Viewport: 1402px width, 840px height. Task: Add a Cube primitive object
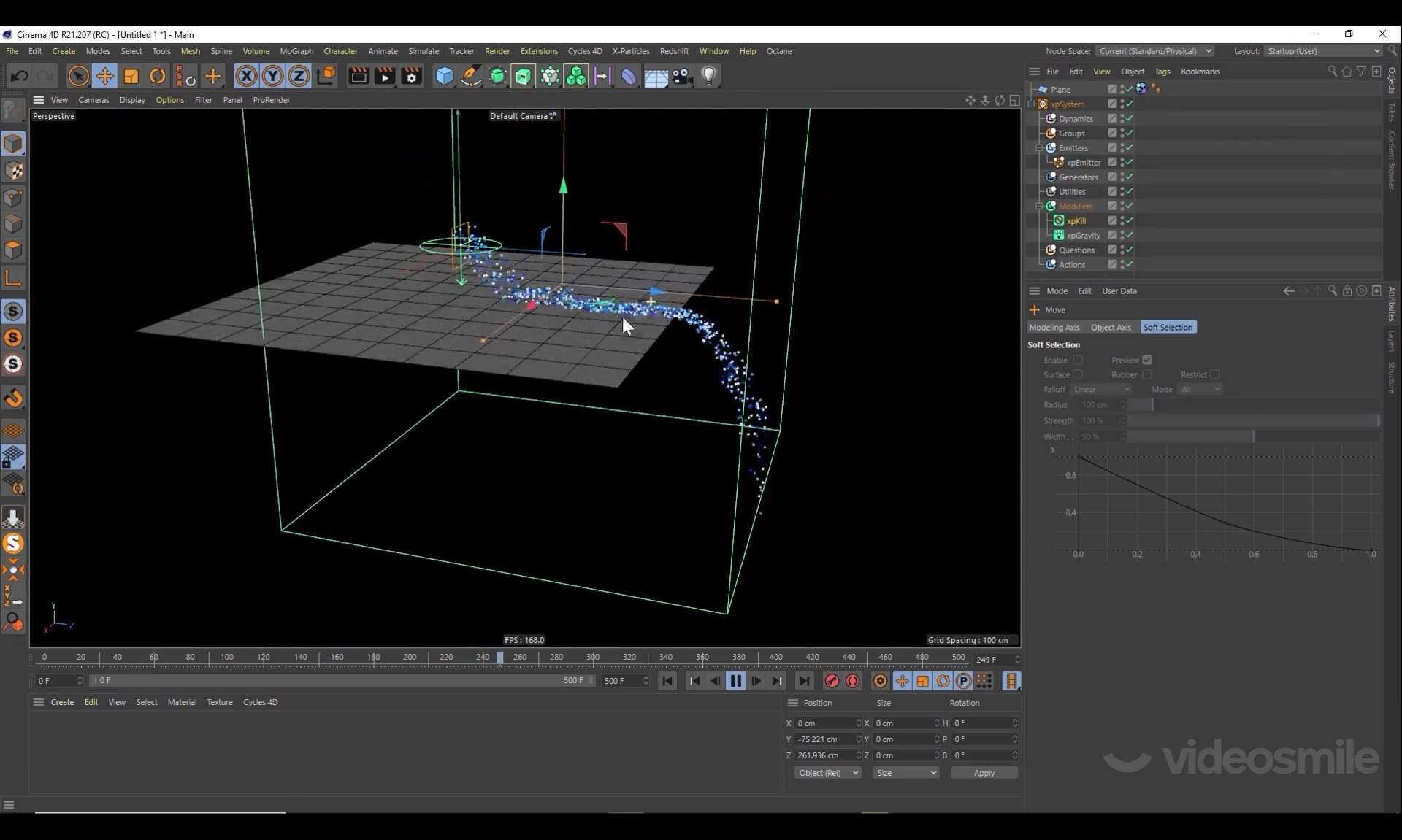click(x=444, y=76)
